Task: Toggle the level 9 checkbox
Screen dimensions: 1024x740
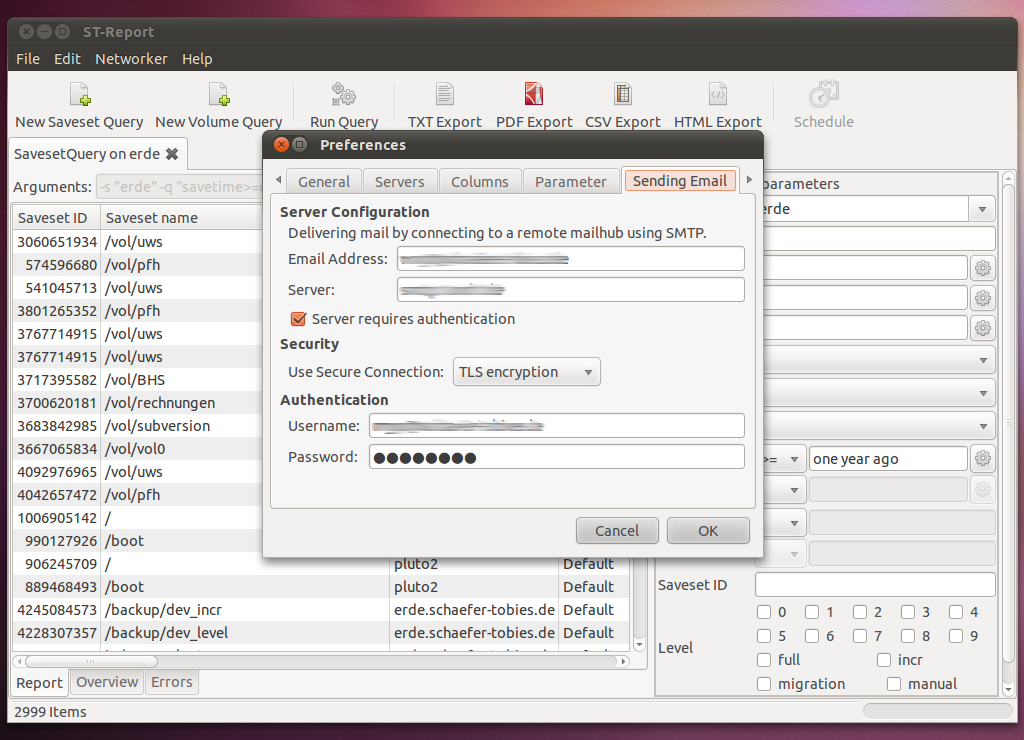Action: [956, 636]
